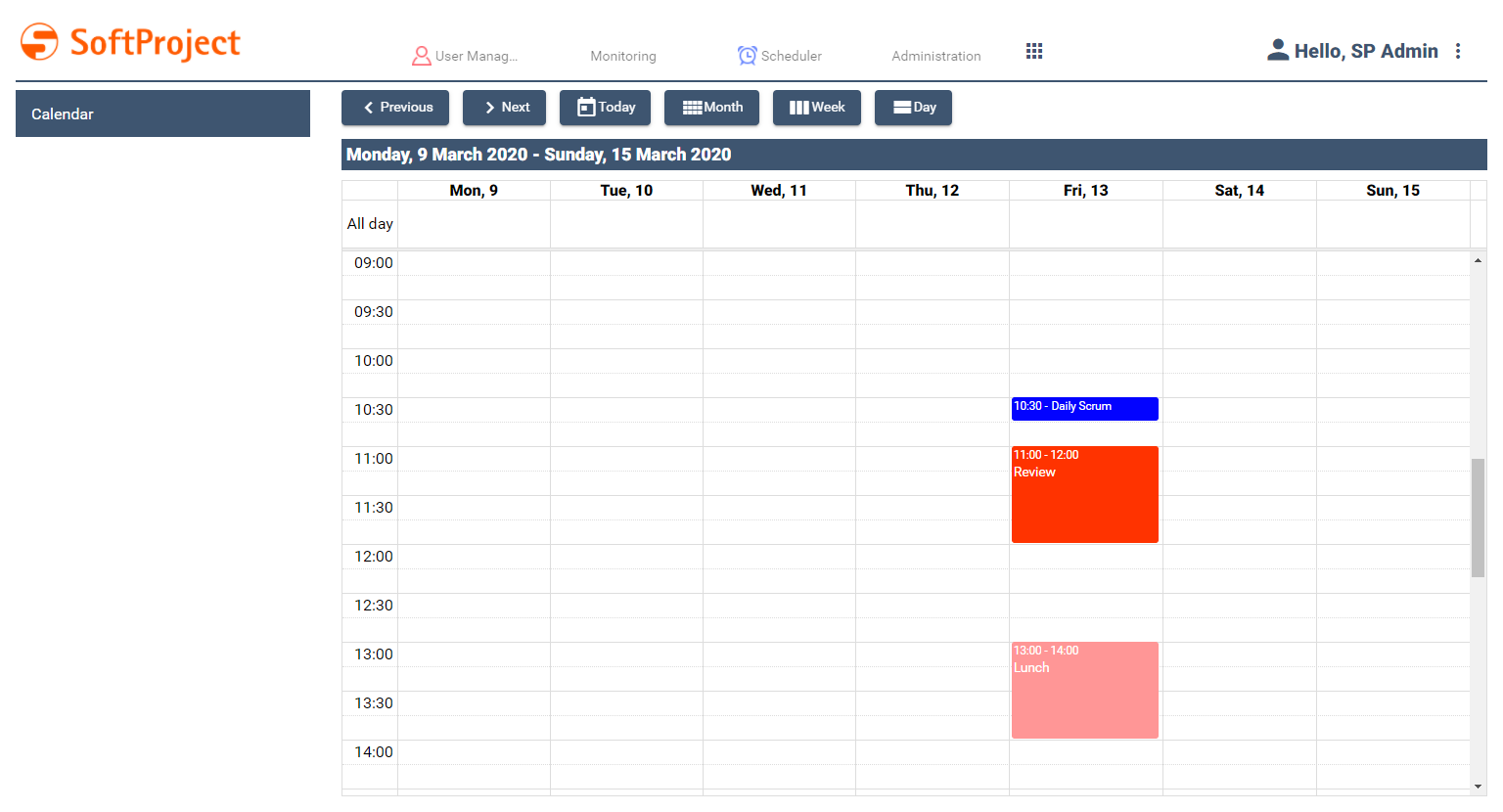This screenshot has width=1503, height=812.
Task: Click the Next button to advance the week
Action: (x=504, y=108)
